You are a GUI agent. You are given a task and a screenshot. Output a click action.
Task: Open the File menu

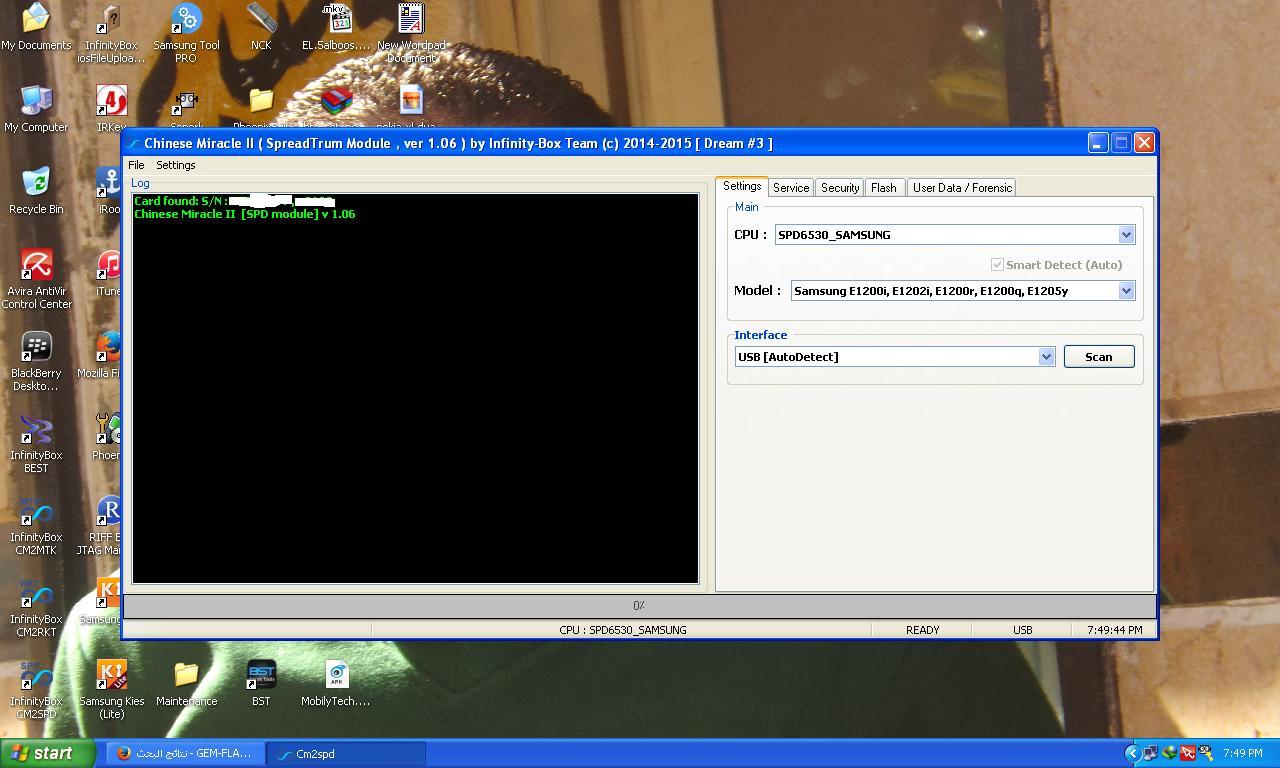(x=136, y=165)
